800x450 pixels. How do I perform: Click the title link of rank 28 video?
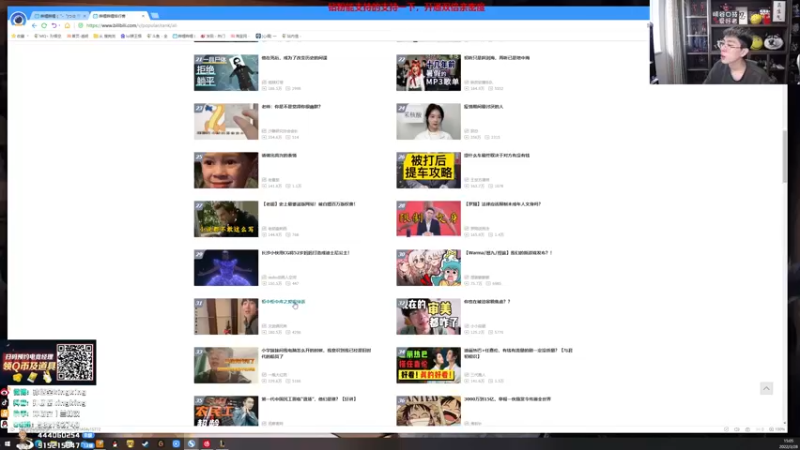[x=502, y=204]
